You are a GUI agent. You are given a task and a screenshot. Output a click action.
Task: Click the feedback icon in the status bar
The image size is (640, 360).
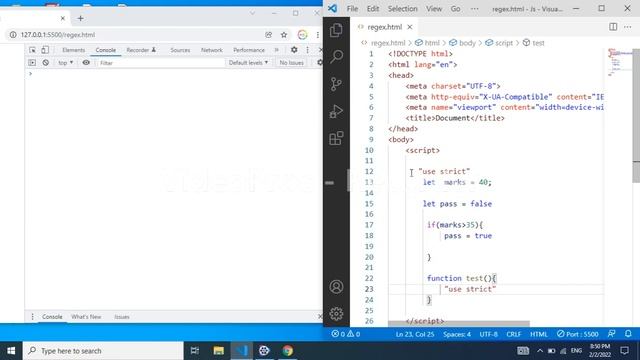611,334
